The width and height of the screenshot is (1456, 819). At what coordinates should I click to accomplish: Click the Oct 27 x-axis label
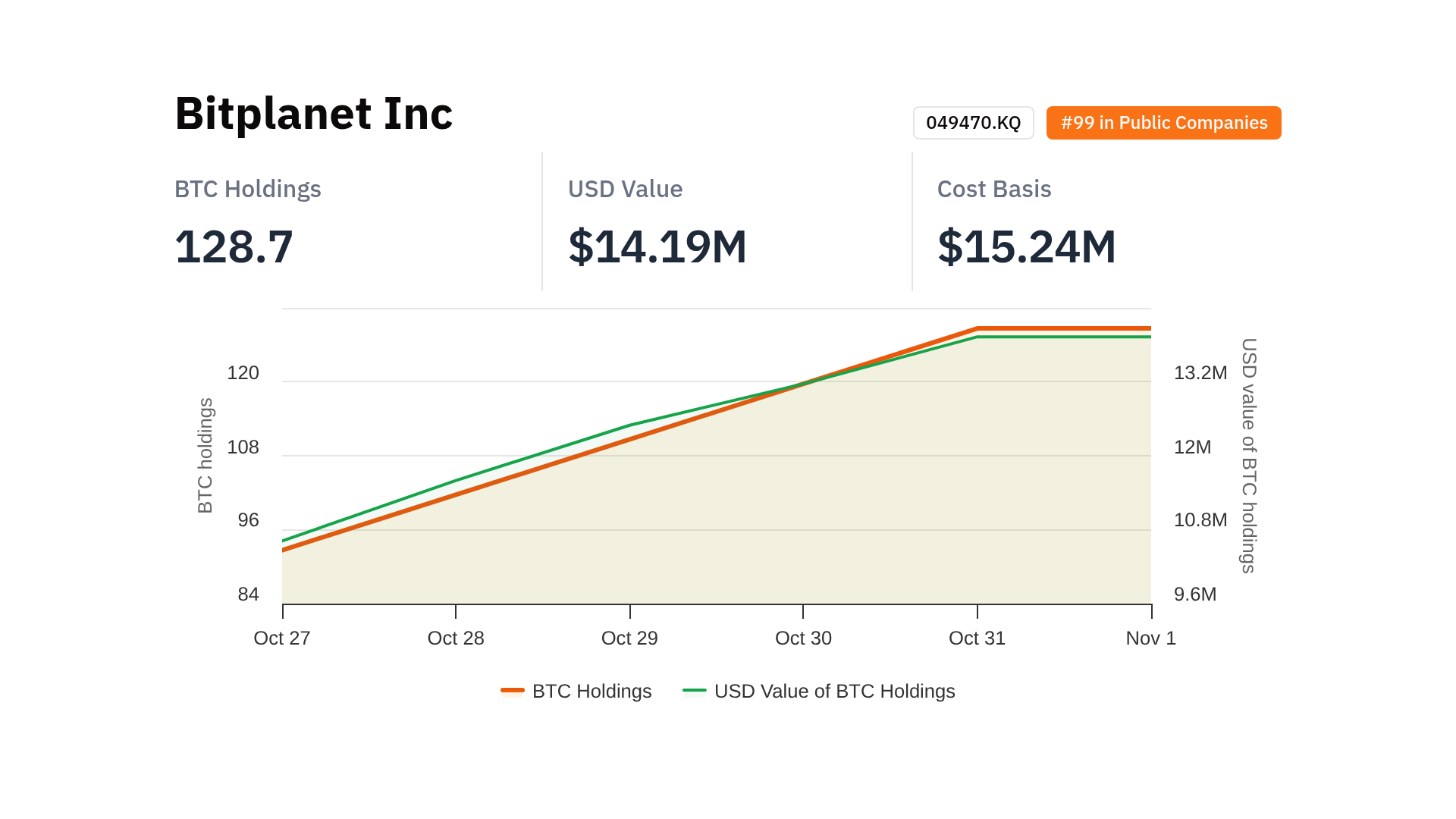tap(282, 638)
